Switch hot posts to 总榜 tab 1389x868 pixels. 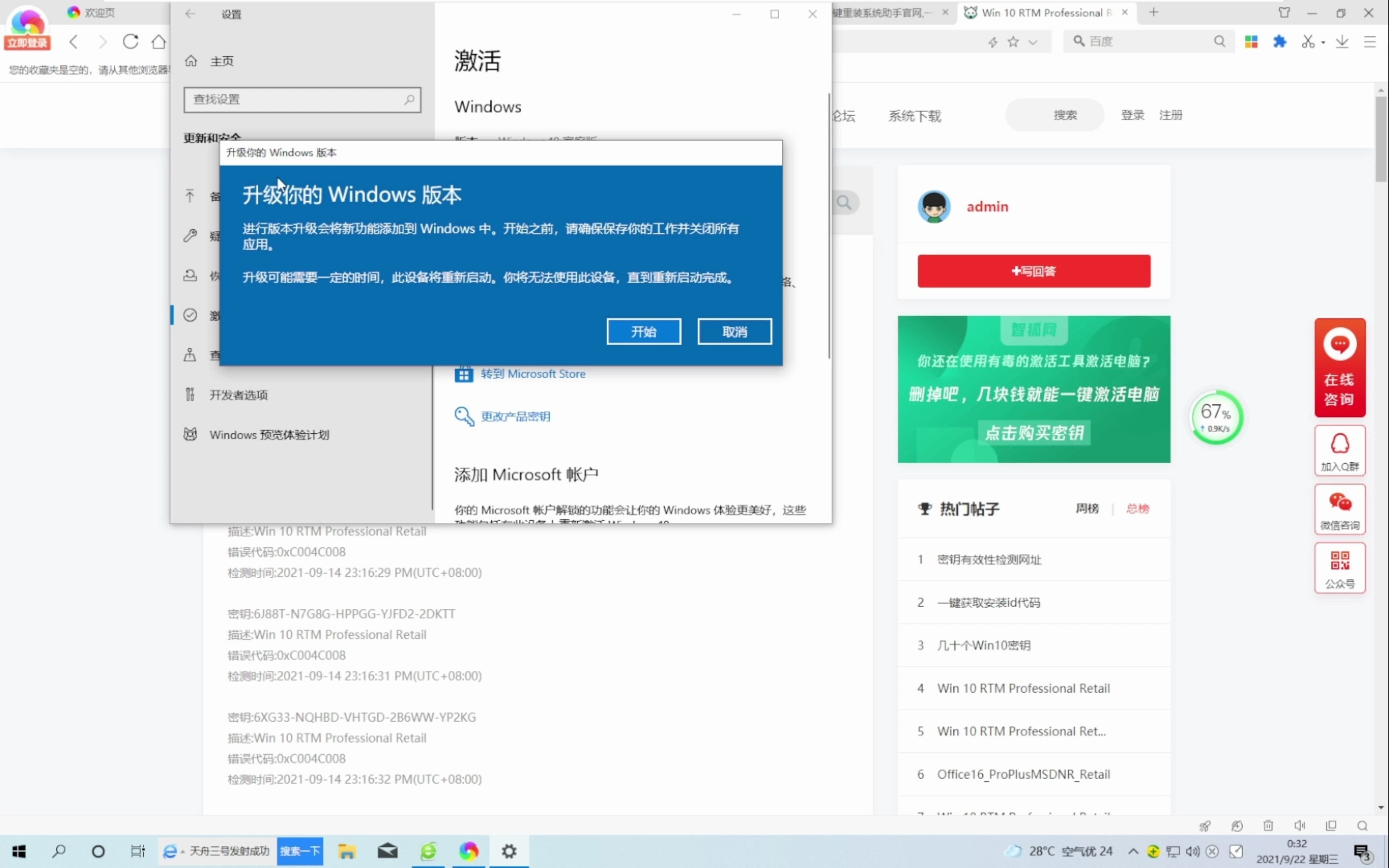coord(1137,509)
